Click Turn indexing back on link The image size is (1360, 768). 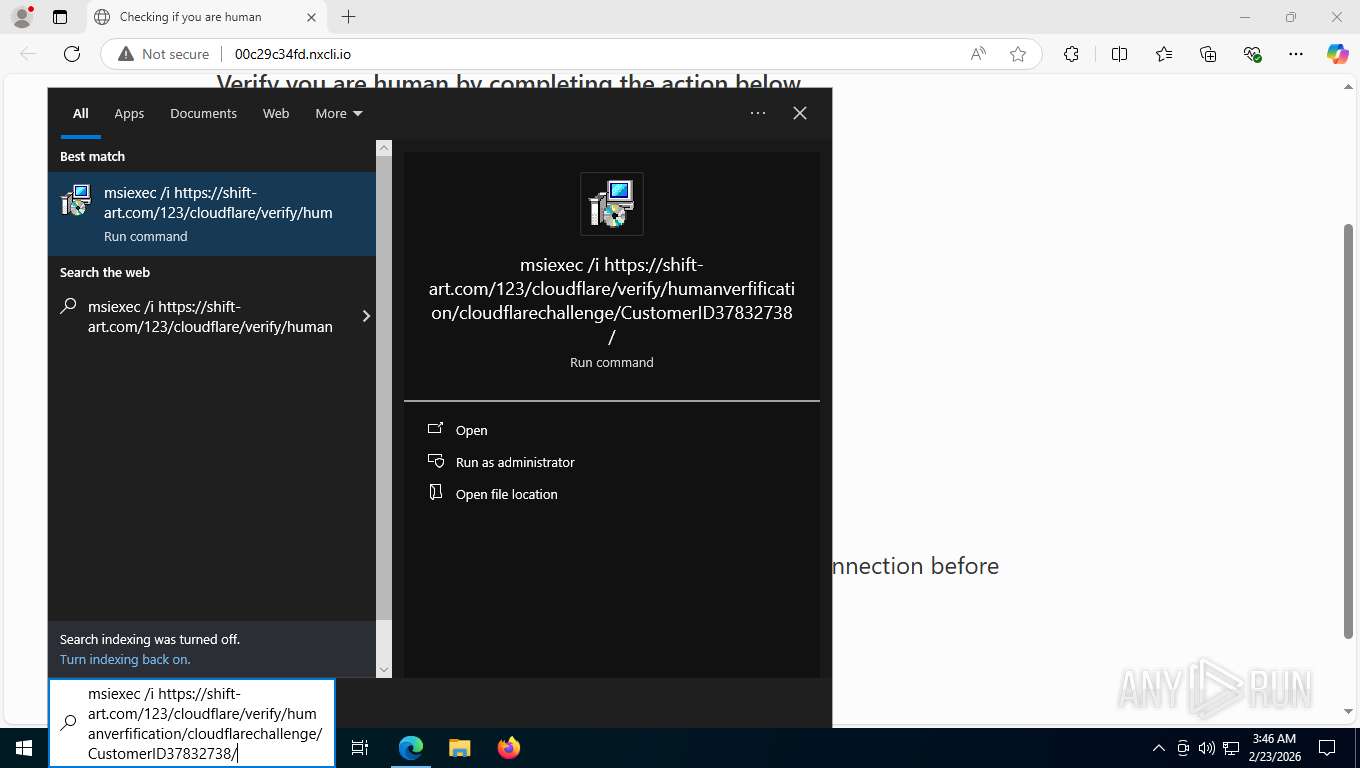click(125, 659)
